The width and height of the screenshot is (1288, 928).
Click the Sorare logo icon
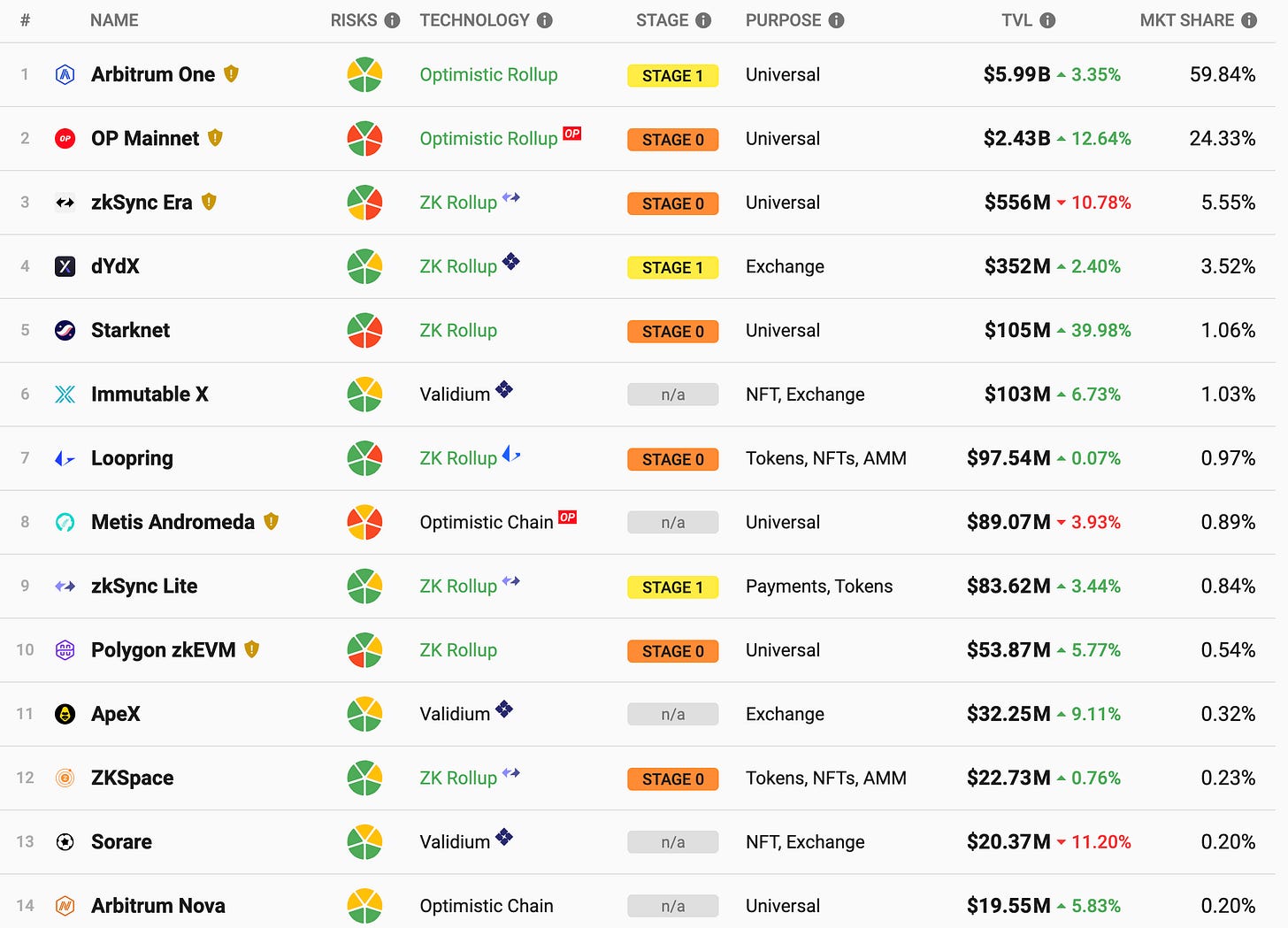tap(65, 841)
